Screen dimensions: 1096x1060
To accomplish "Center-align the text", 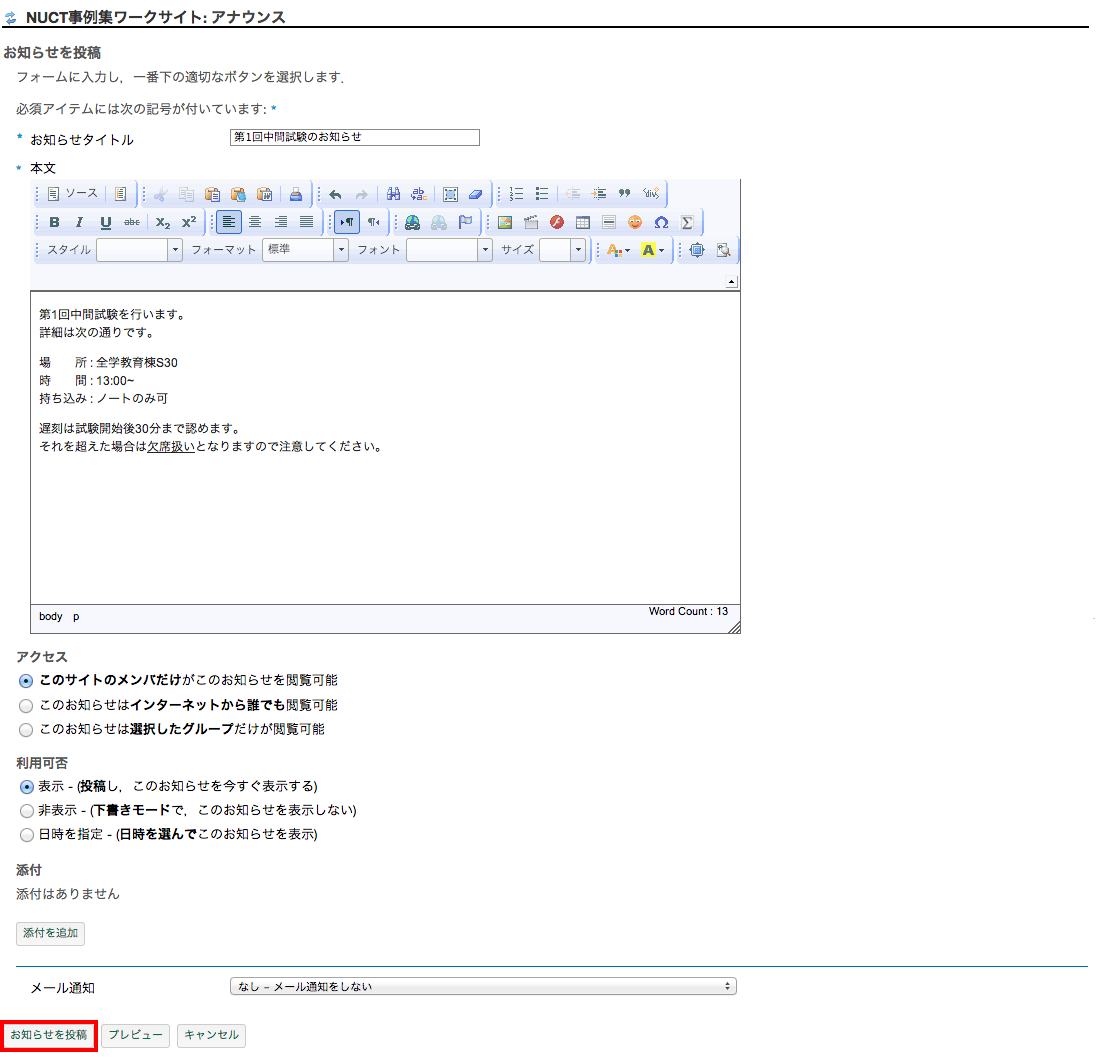I will tap(255, 222).
